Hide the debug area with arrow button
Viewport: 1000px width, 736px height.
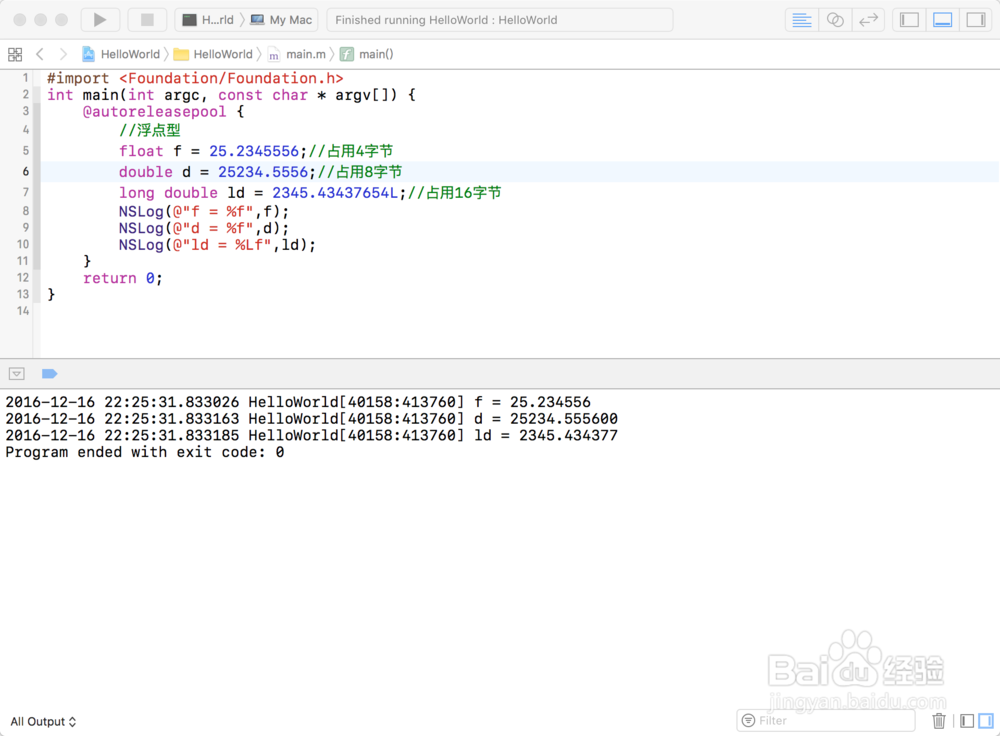point(17,374)
